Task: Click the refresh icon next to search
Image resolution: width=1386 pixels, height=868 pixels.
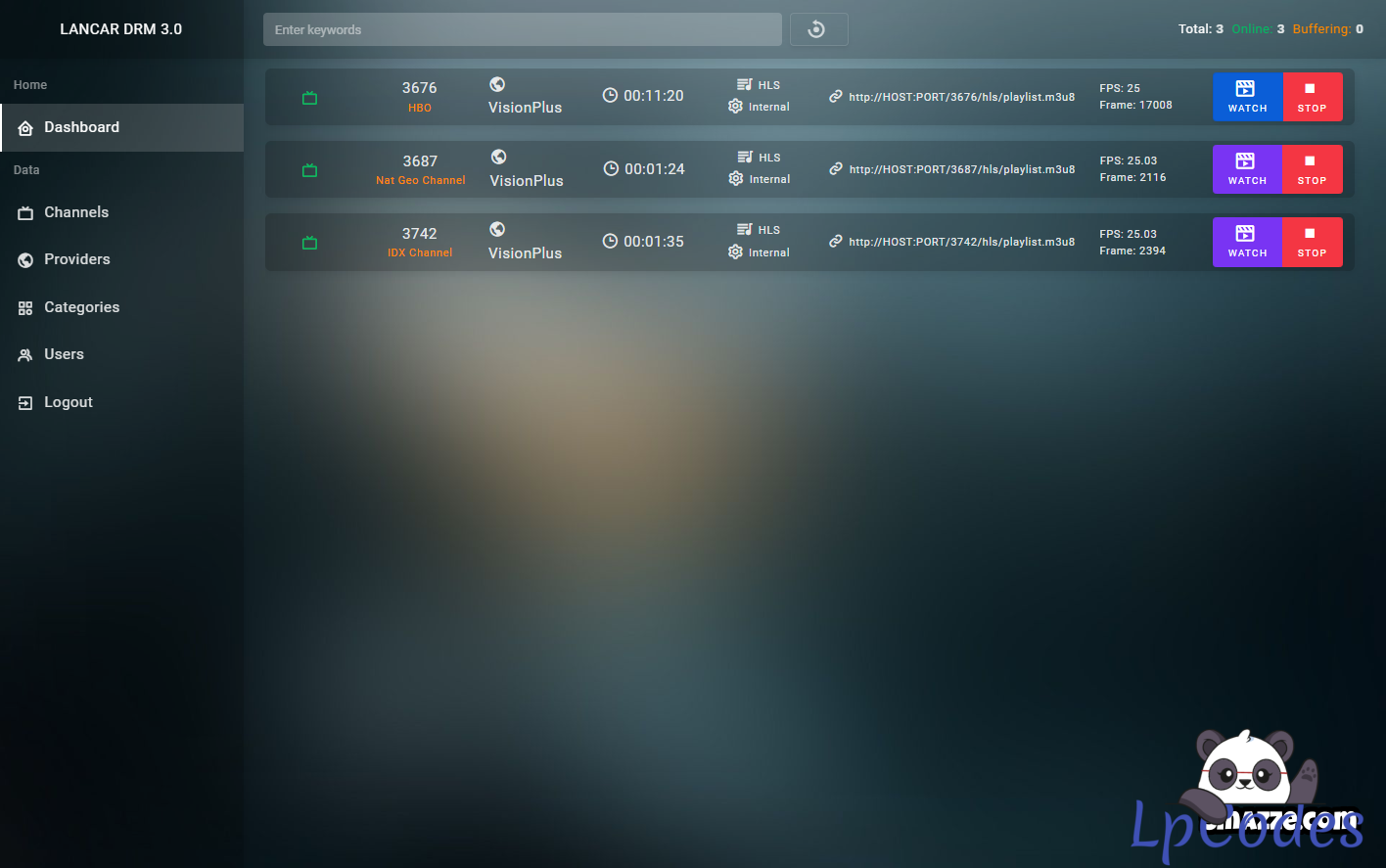Action: [817, 29]
